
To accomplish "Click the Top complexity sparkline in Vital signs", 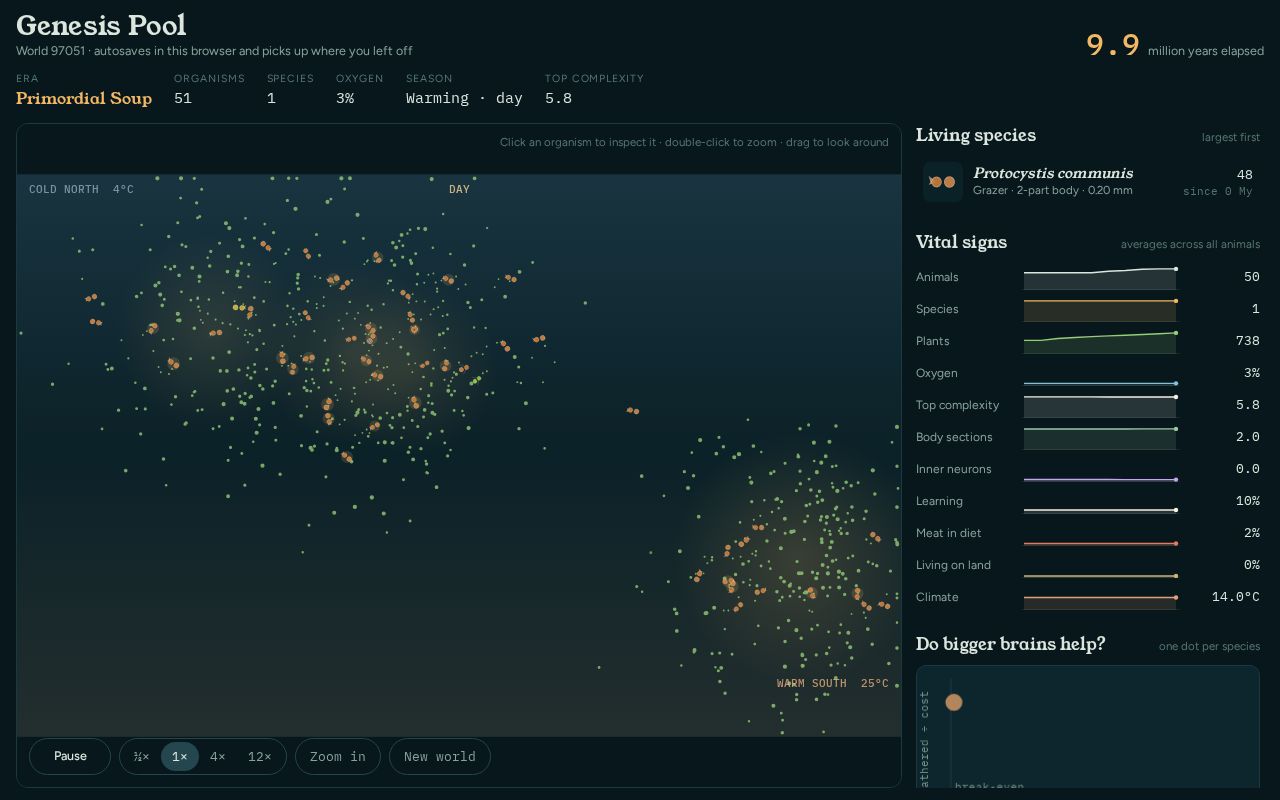I will (1100, 405).
